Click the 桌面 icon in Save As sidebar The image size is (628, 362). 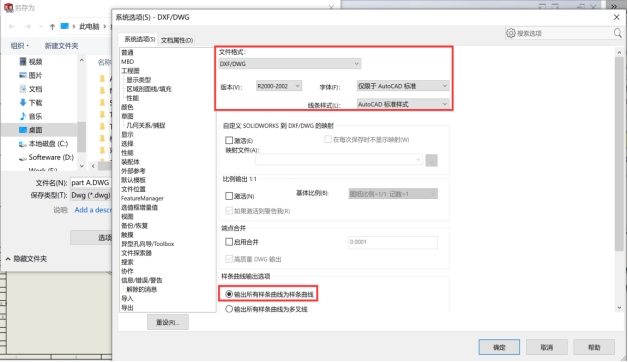23,130
